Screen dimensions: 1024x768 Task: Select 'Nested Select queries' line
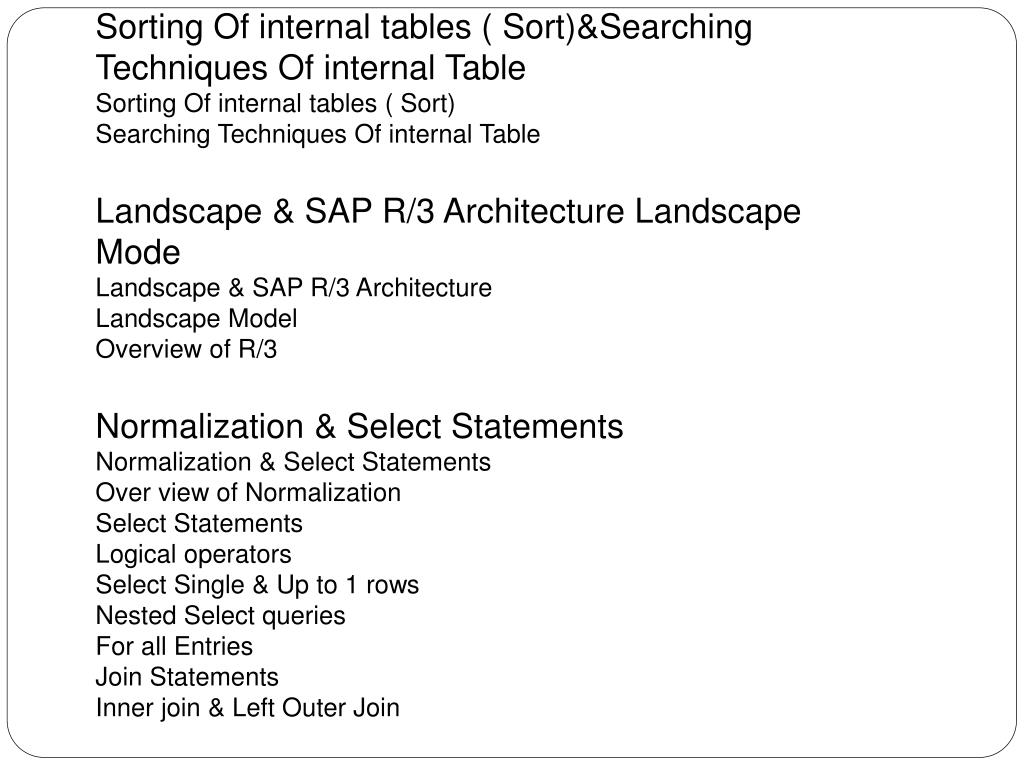pyautogui.click(x=221, y=616)
